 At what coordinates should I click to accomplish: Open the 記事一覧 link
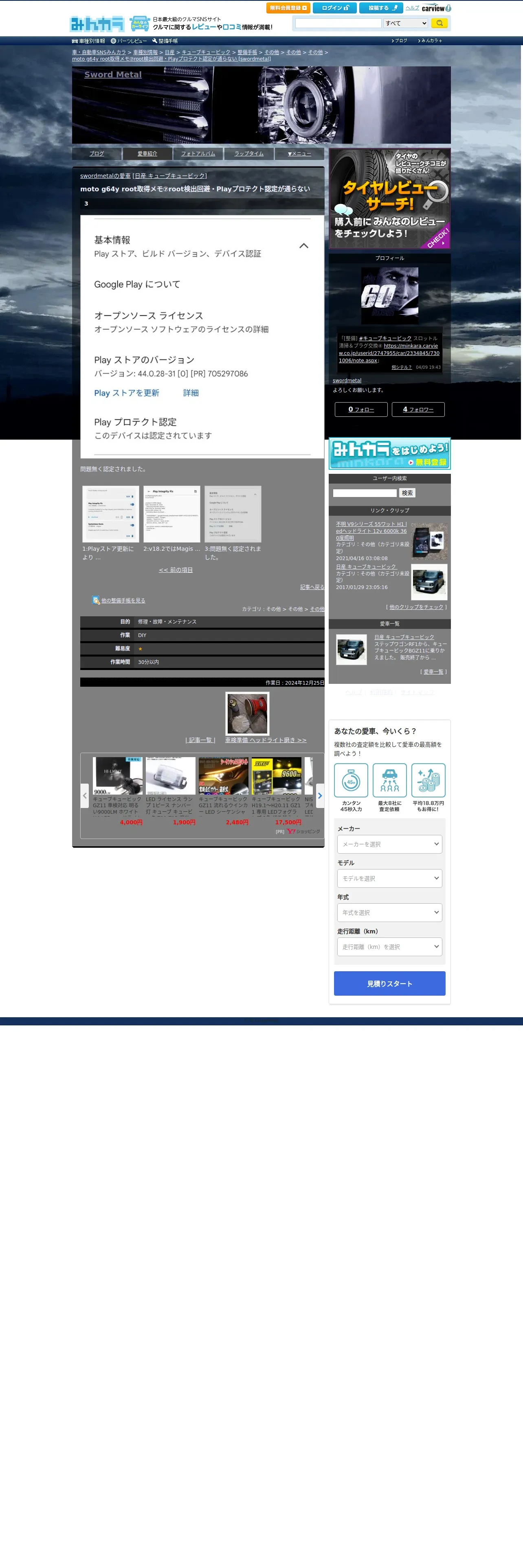point(200,740)
